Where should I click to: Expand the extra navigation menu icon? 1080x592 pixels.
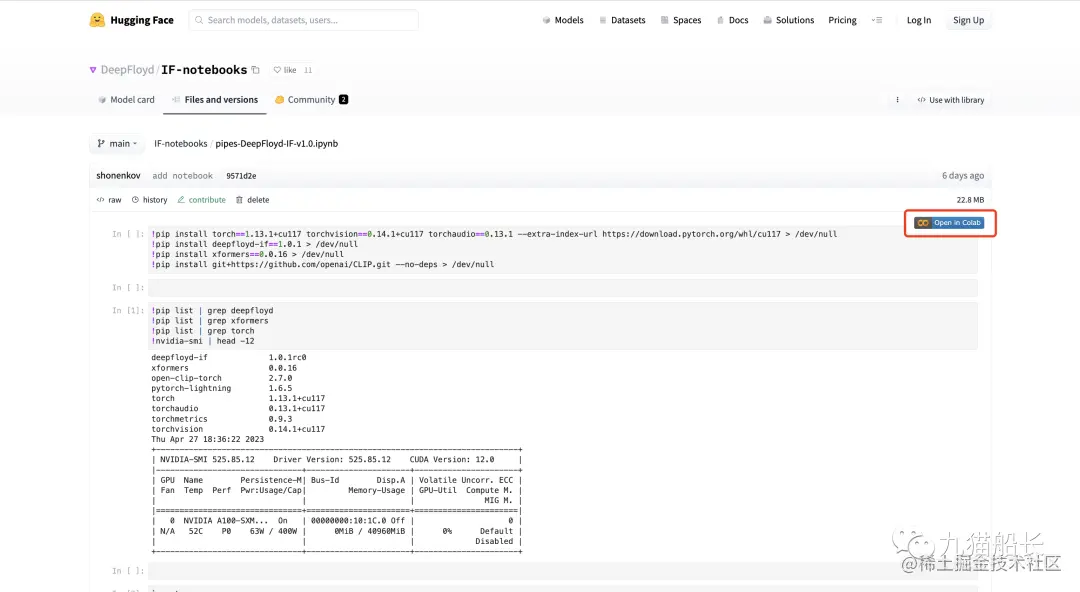click(877, 20)
